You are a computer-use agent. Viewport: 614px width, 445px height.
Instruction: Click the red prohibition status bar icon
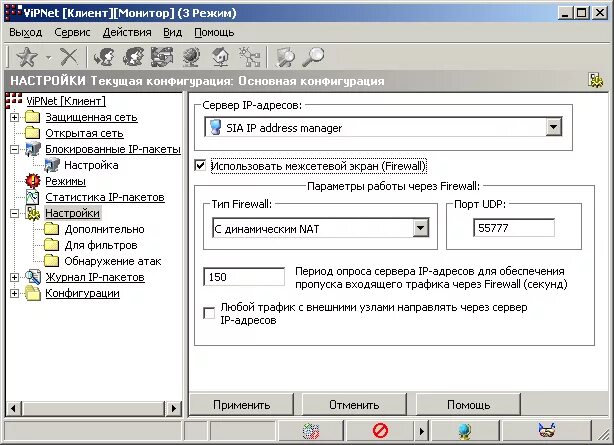[x=380, y=431]
